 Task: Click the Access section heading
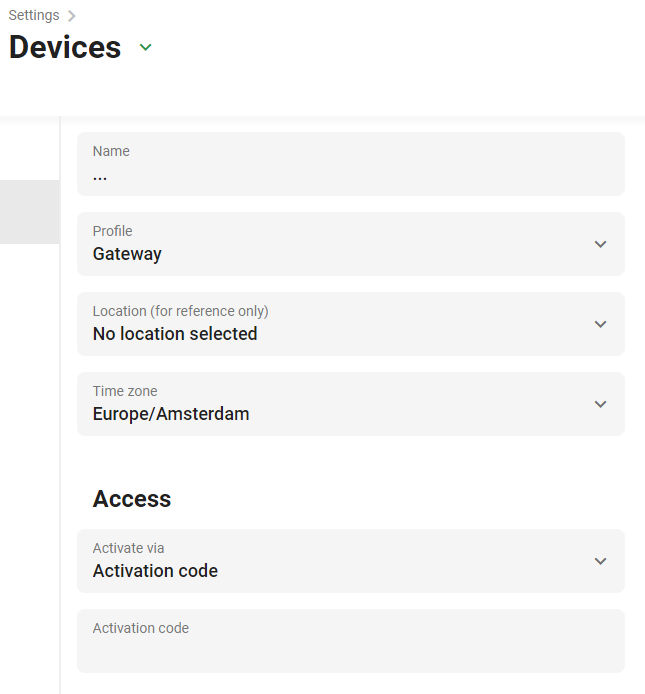click(x=131, y=499)
